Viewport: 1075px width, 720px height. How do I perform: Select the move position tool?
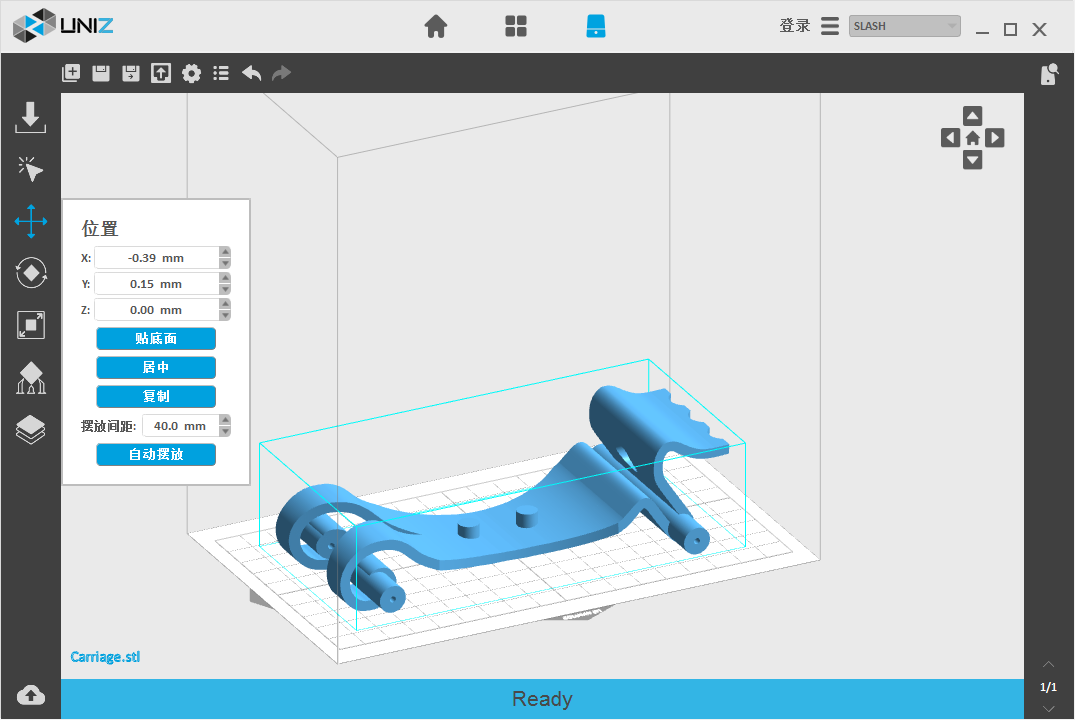point(31,221)
